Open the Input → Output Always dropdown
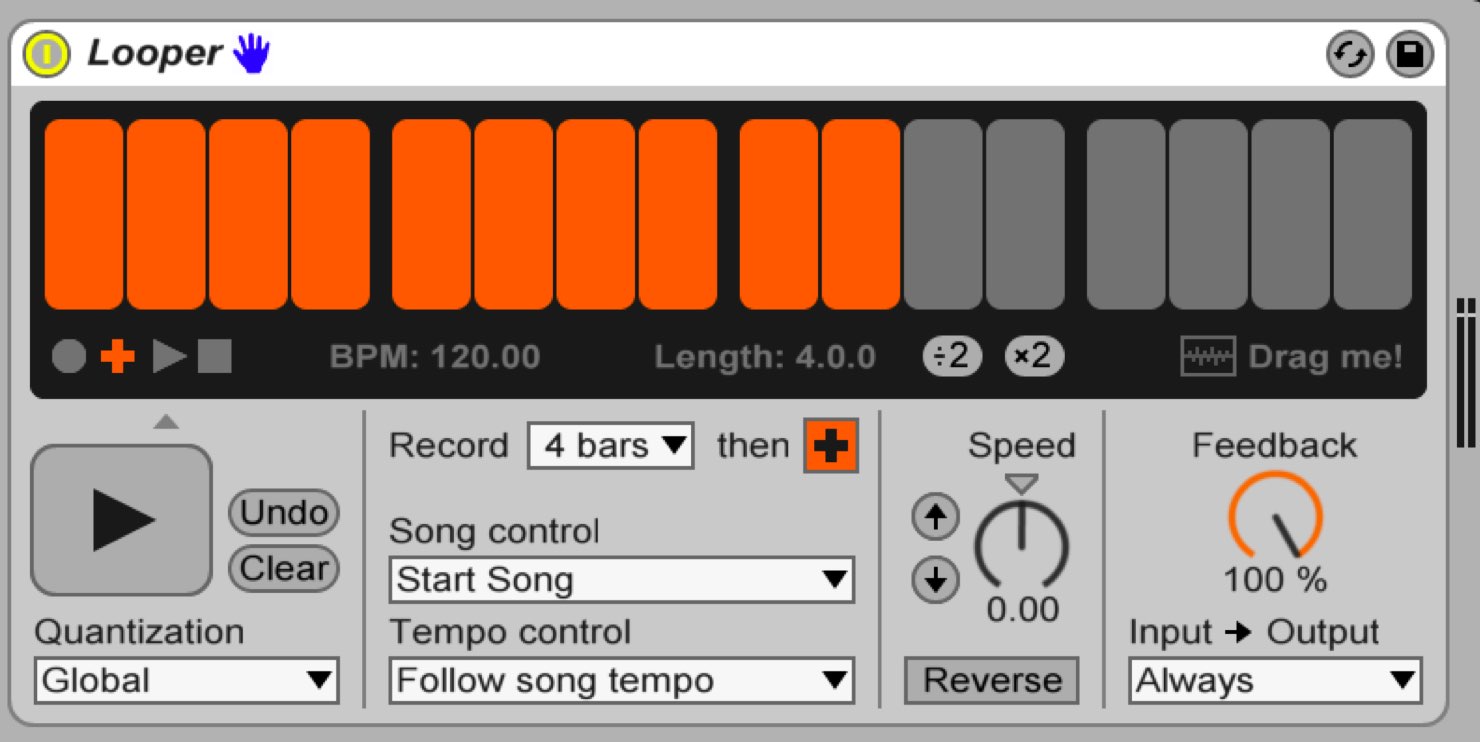The image size is (1480, 742). 1275,681
